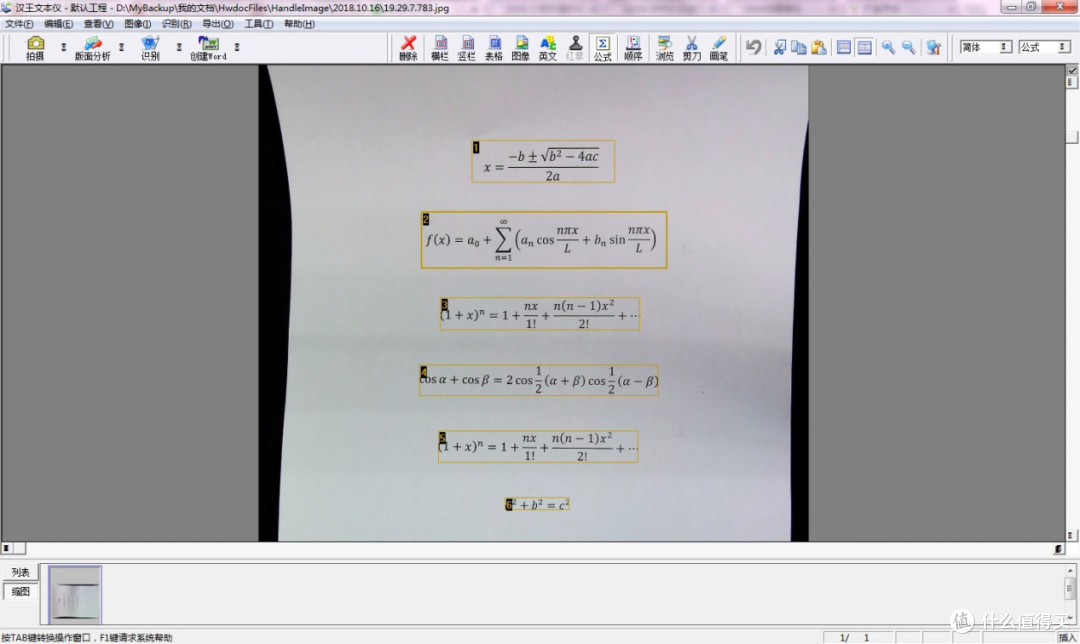Open the 文件(F) menu
Screen dimensions: 1080x644
coord(19,24)
